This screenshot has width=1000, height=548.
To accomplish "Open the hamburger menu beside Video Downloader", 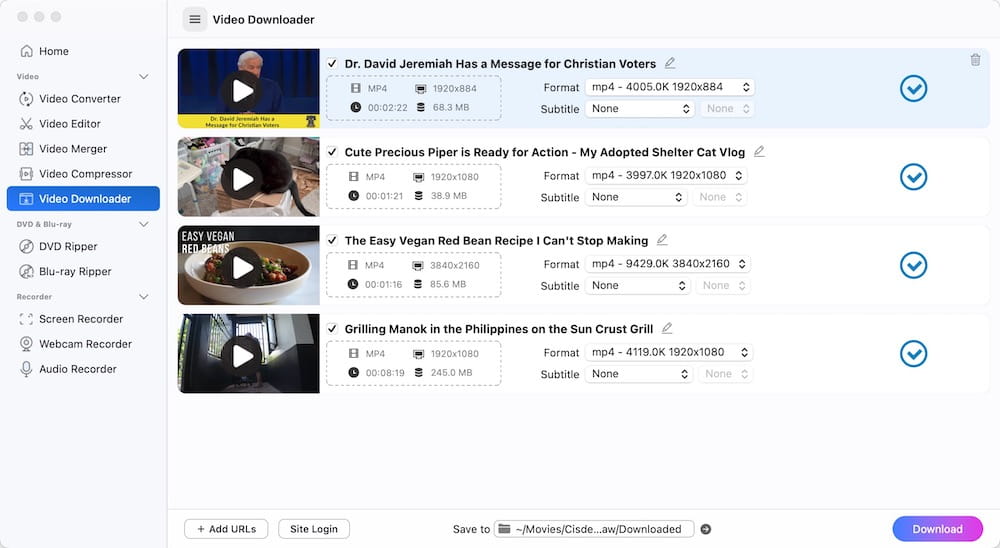I will click(x=195, y=20).
